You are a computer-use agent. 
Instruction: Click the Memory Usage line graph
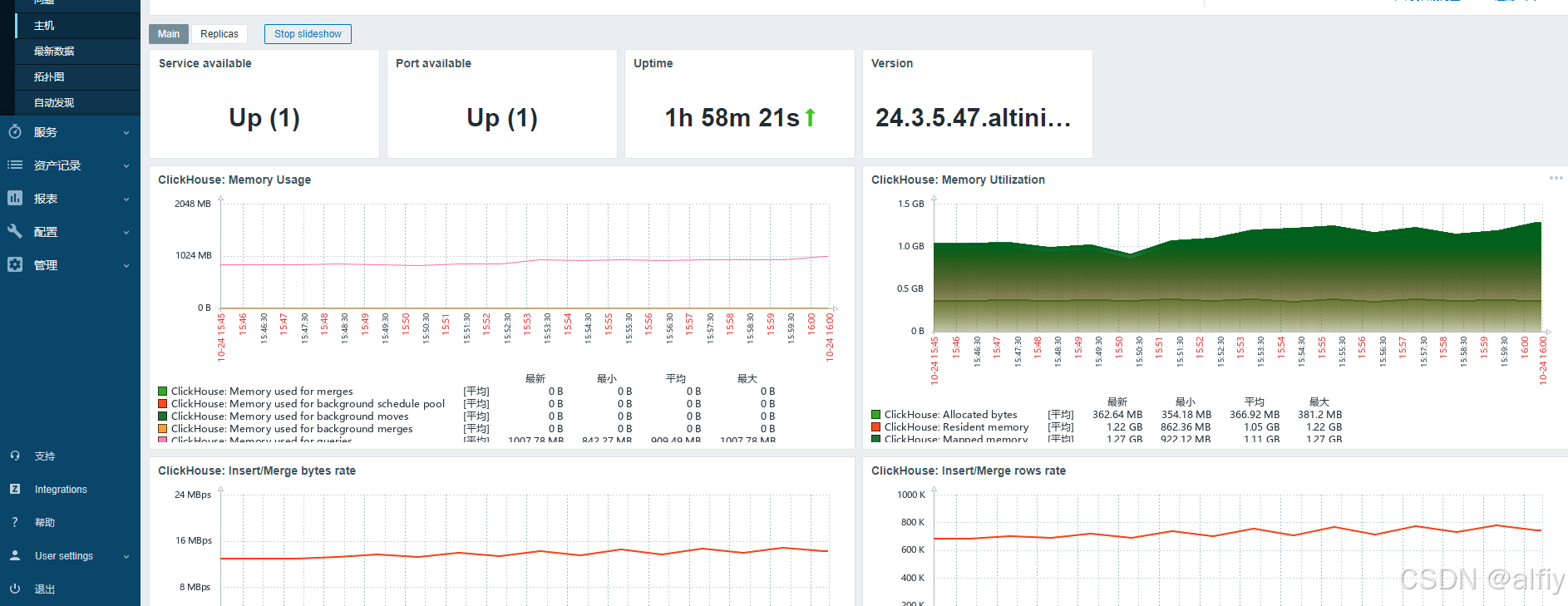(525, 255)
